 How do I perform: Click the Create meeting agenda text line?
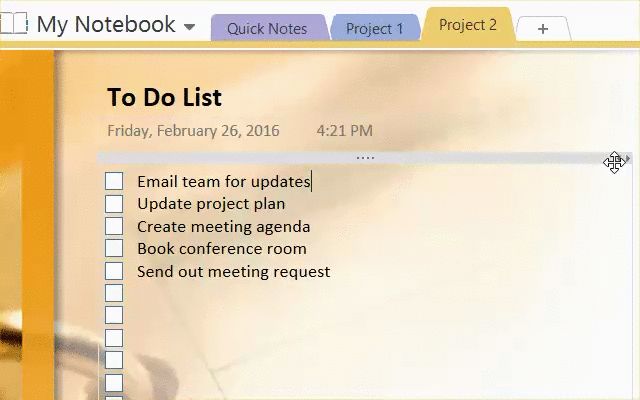223,227
